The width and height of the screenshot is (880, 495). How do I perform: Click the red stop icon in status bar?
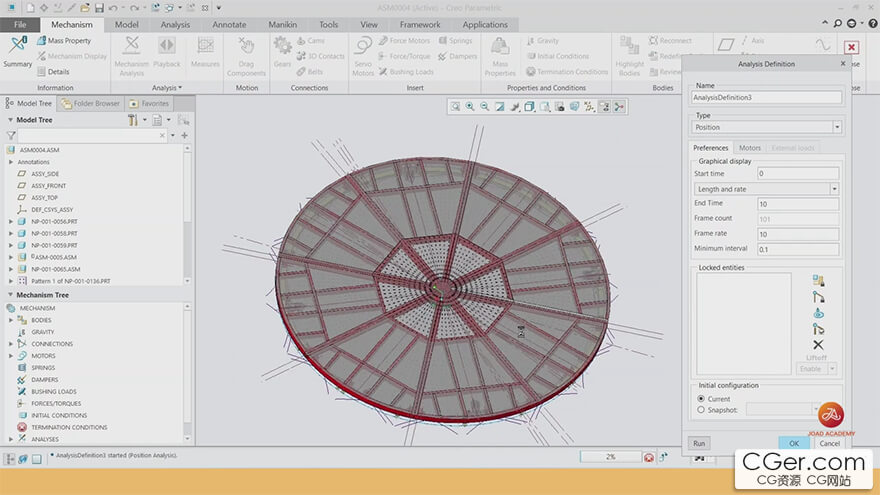pyautogui.click(x=649, y=457)
